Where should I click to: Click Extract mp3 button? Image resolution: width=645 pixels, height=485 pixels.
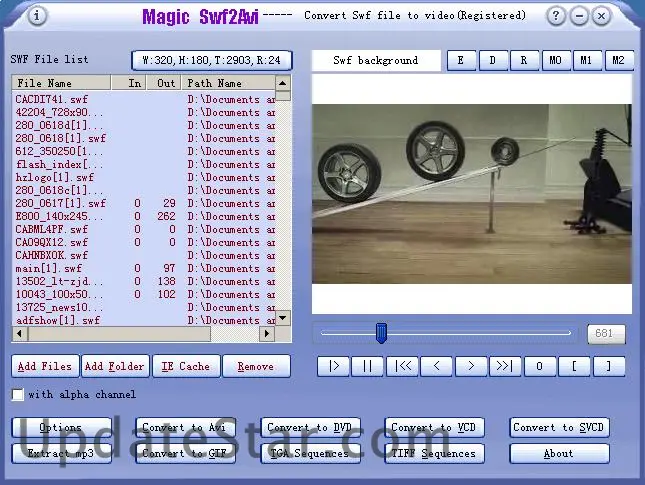[62, 453]
